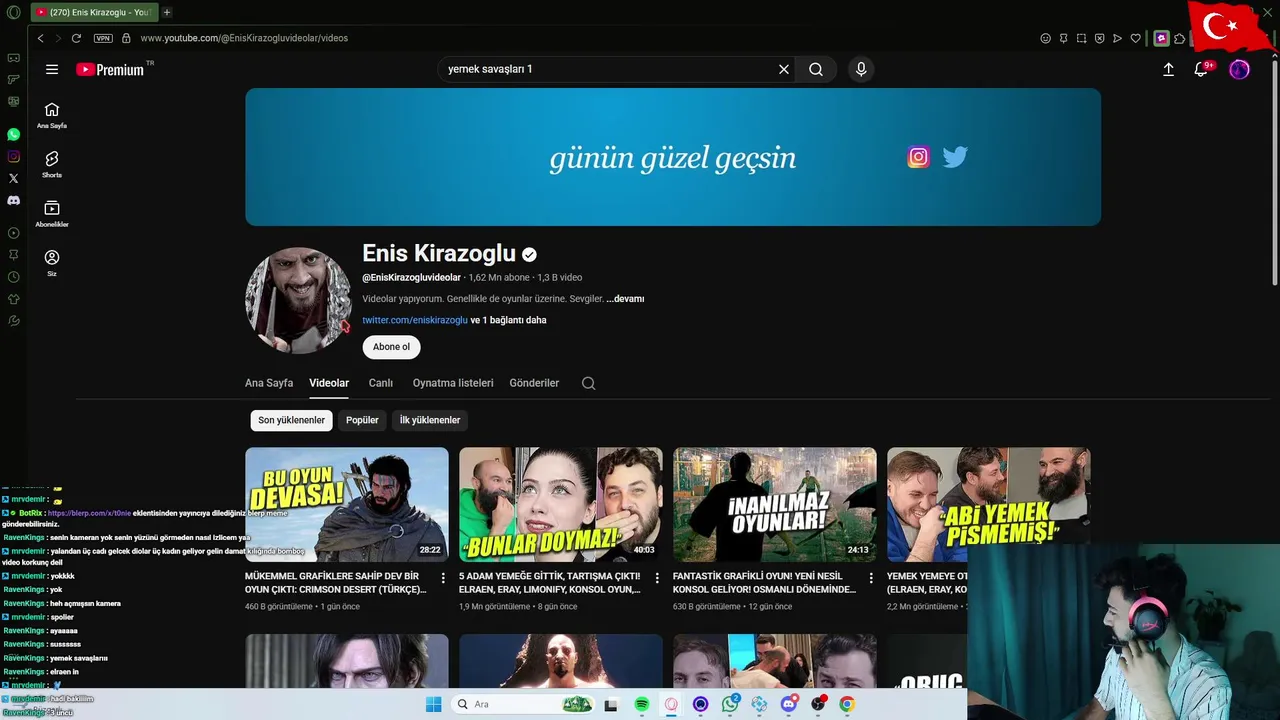The image size is (1280, 720).
Task: Submit search with the magnifier button
Action: [x=816, y=69]
